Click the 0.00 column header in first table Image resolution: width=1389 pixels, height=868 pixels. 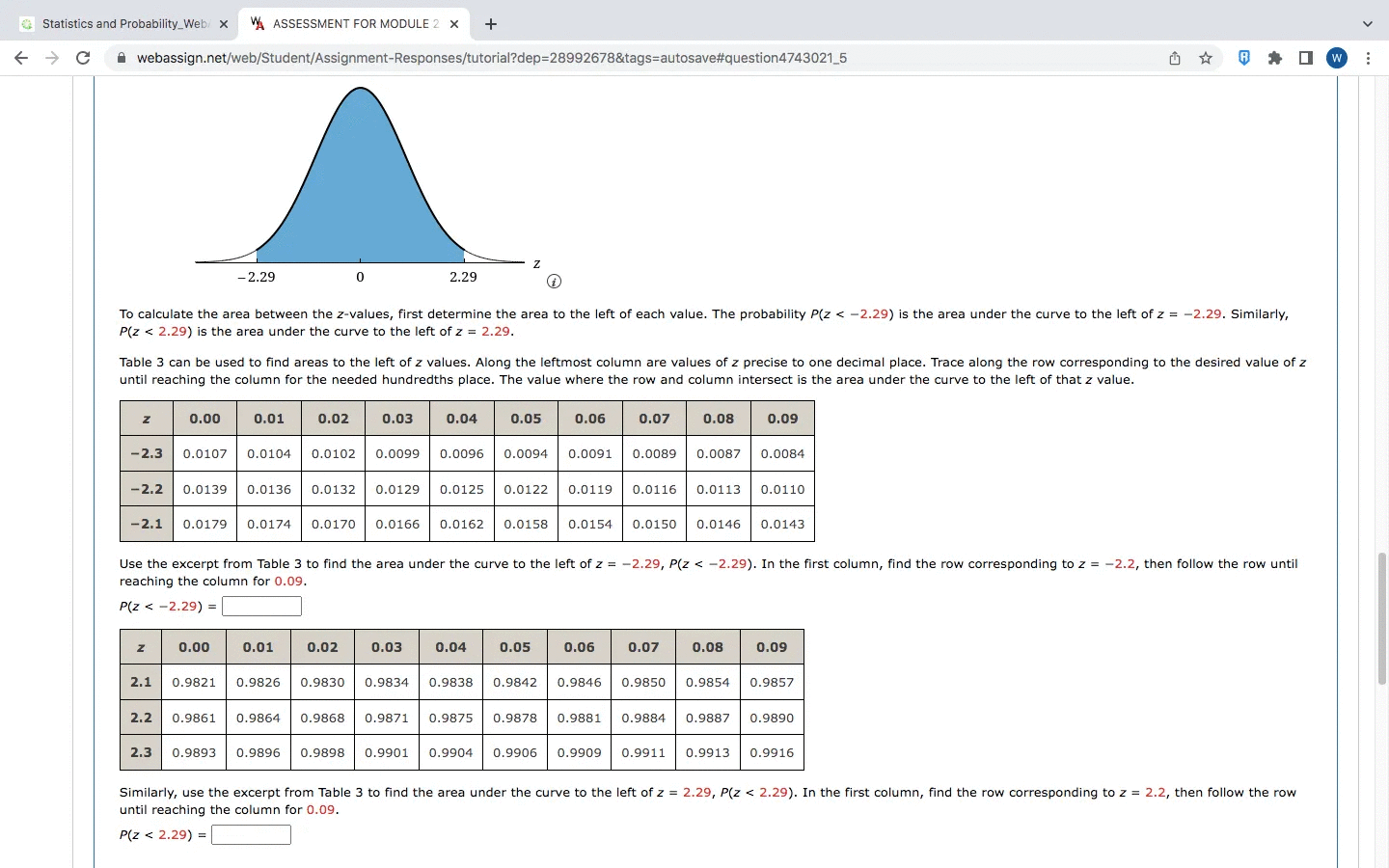pyautogui.click(x=204, y=419)
